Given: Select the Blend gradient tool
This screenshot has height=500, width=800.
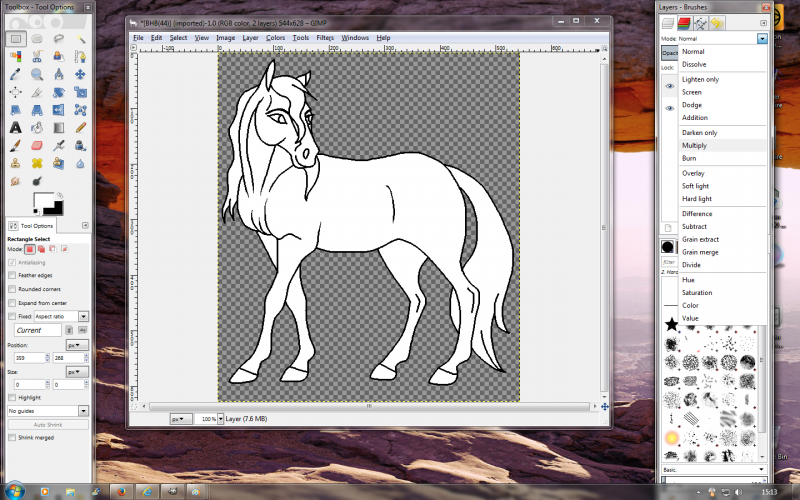Looking at the screenshot, I should tap(59, 128).
